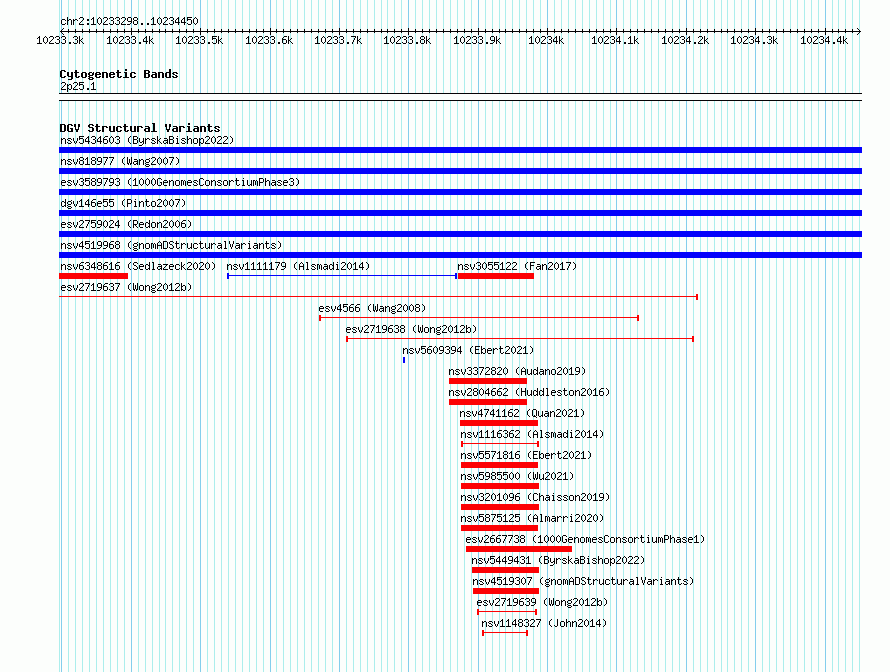Open esv4566 (Wang2008) label

tap(372, 308)
